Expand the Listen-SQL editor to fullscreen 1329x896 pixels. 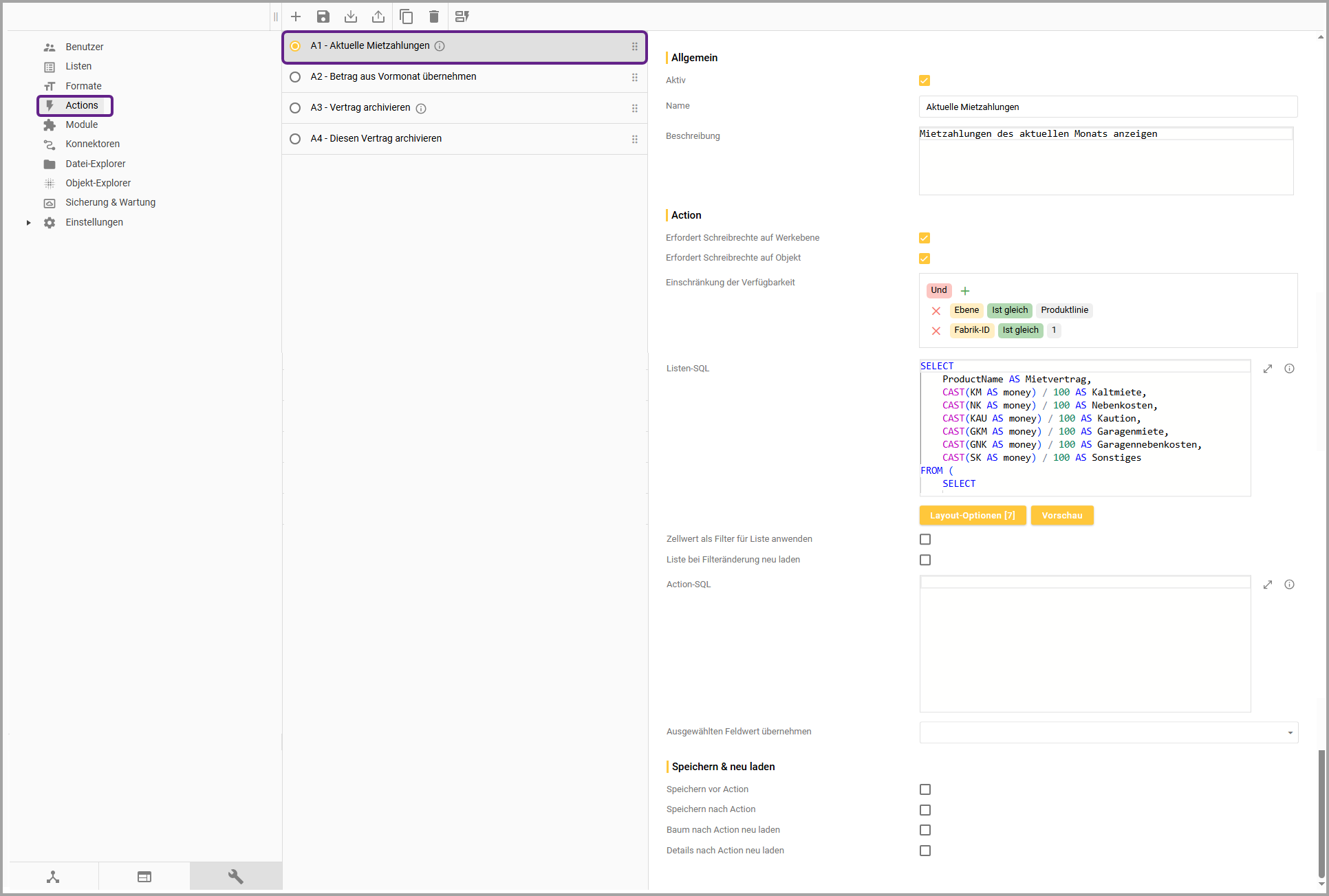1268,369
